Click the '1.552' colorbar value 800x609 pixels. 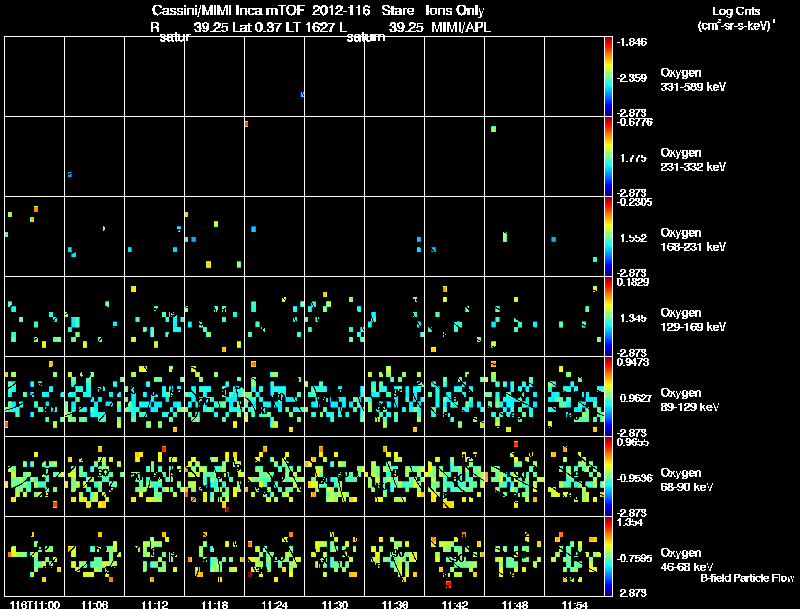coord(633,238)
